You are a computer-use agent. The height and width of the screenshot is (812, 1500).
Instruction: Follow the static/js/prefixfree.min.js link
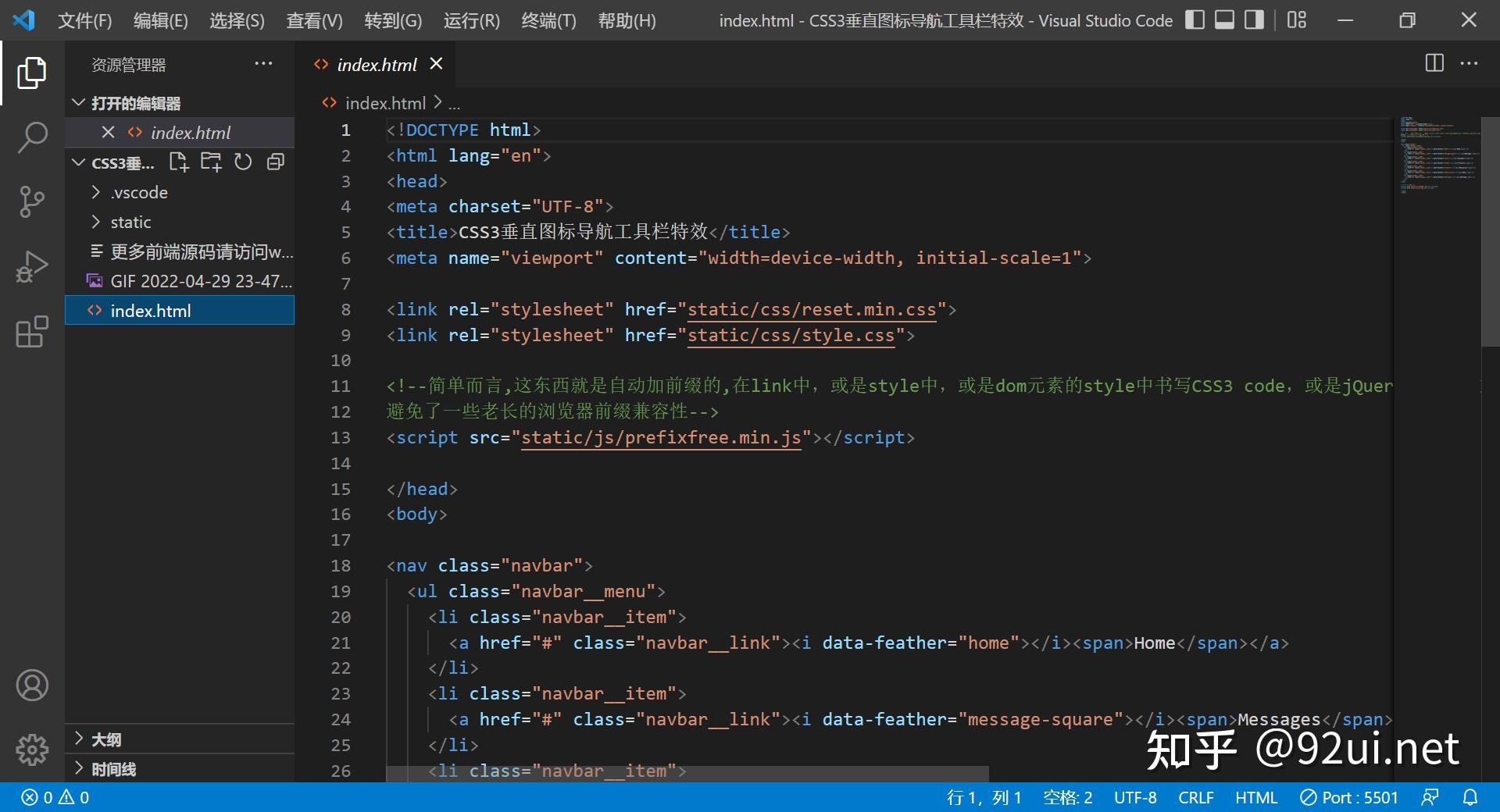pyautogui.click(x=661, y=438)
